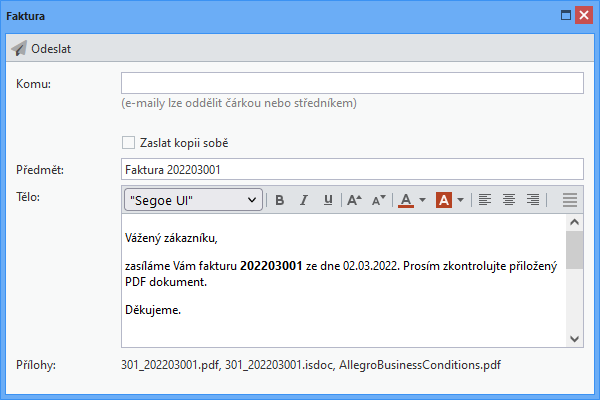Toggle italic formatting

click(304, 200)
